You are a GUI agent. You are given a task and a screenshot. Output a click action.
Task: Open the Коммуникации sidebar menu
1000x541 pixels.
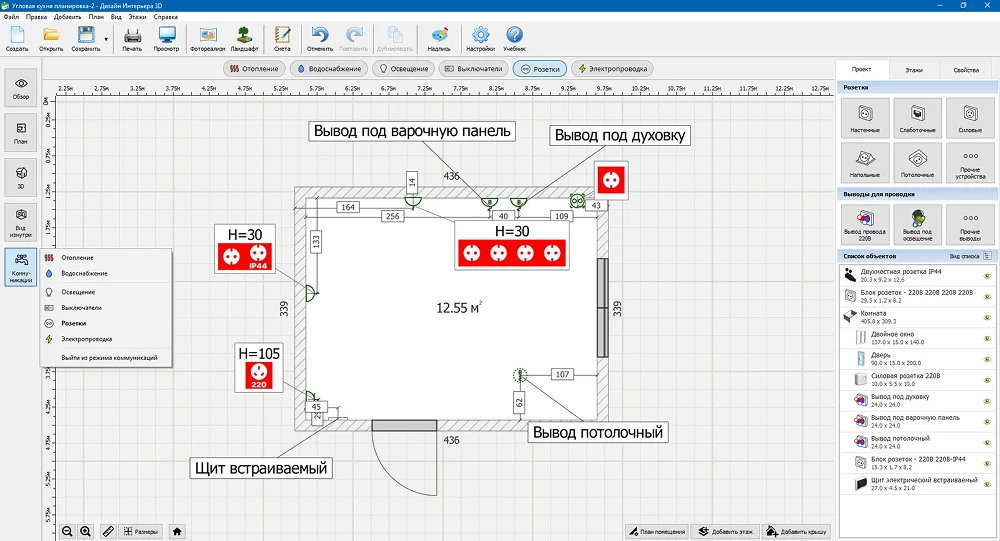pos(21,267)
